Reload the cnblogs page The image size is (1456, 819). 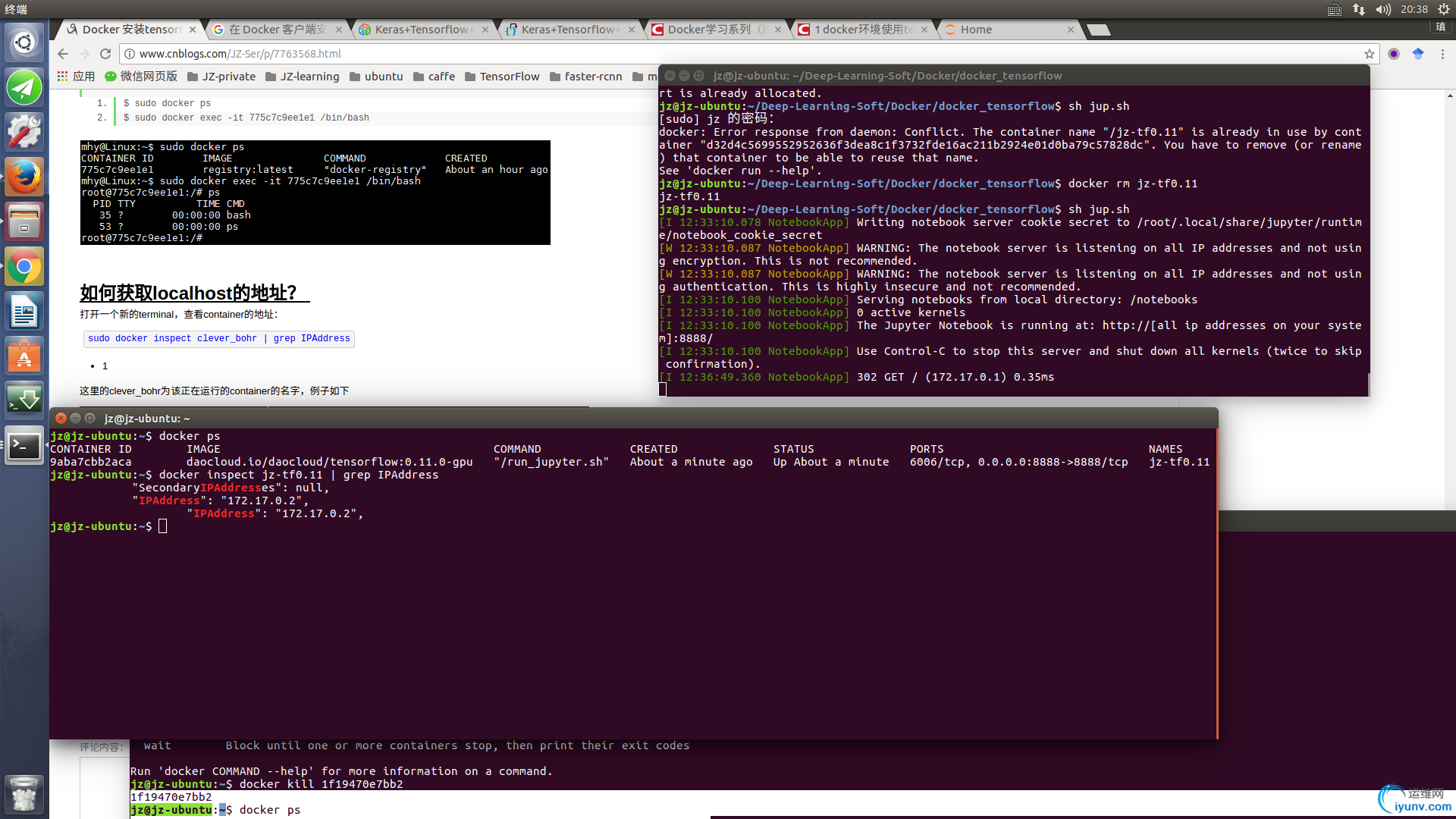tap(105, 54)
